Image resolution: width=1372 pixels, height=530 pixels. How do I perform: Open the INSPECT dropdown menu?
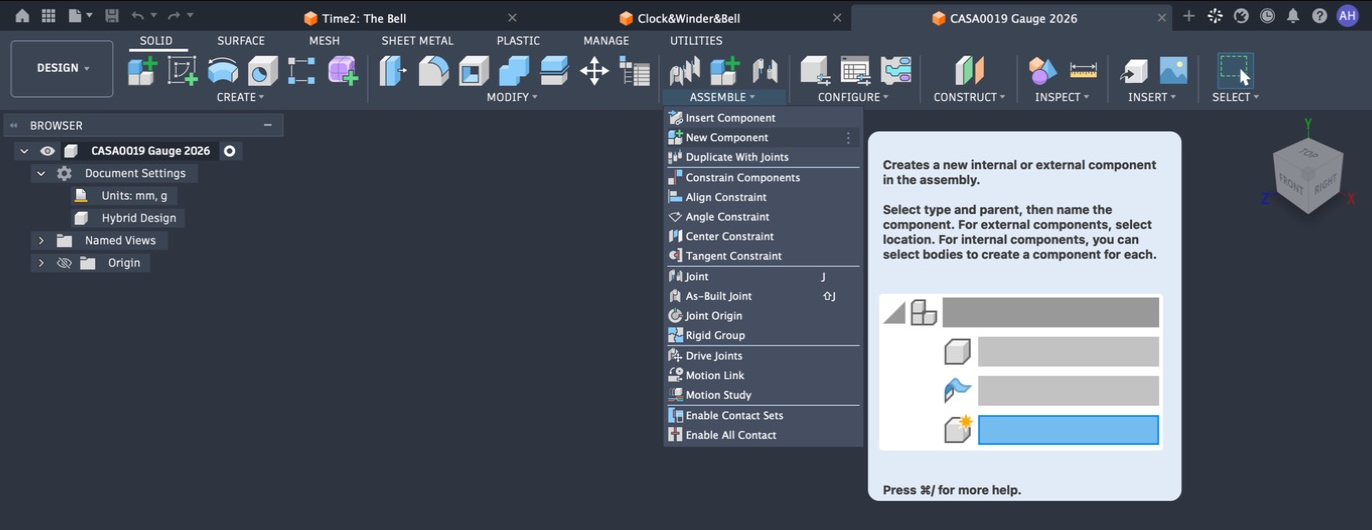[1062, 97]
